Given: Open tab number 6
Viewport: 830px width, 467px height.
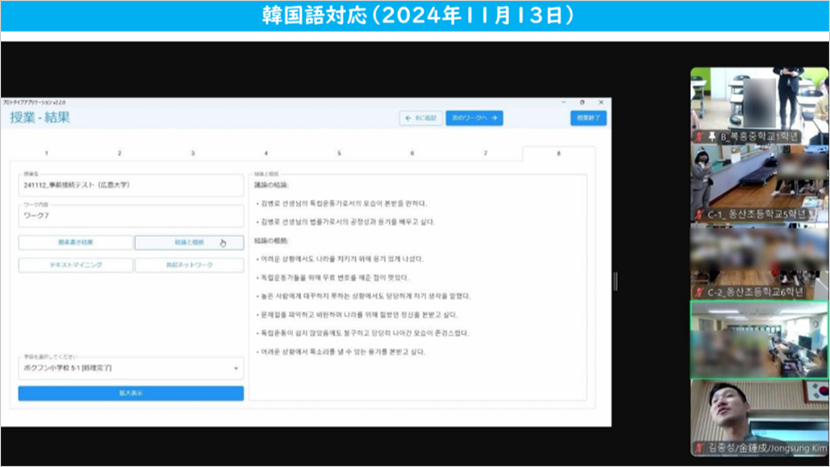Looking at the screenshot, I should tap(412, 153).
